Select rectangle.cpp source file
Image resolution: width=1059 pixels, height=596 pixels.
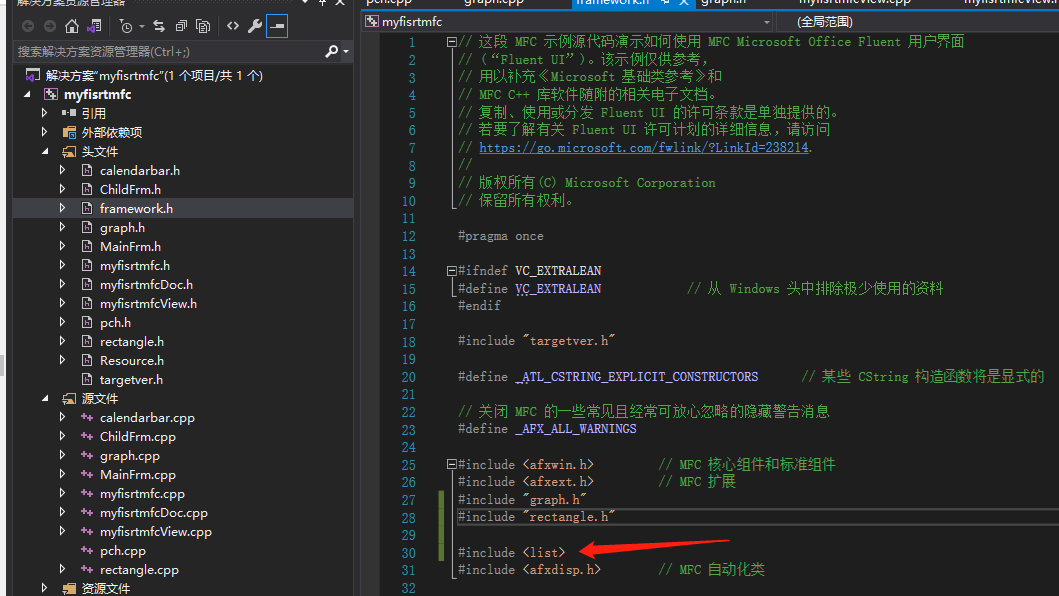click(x=139, y=570)
